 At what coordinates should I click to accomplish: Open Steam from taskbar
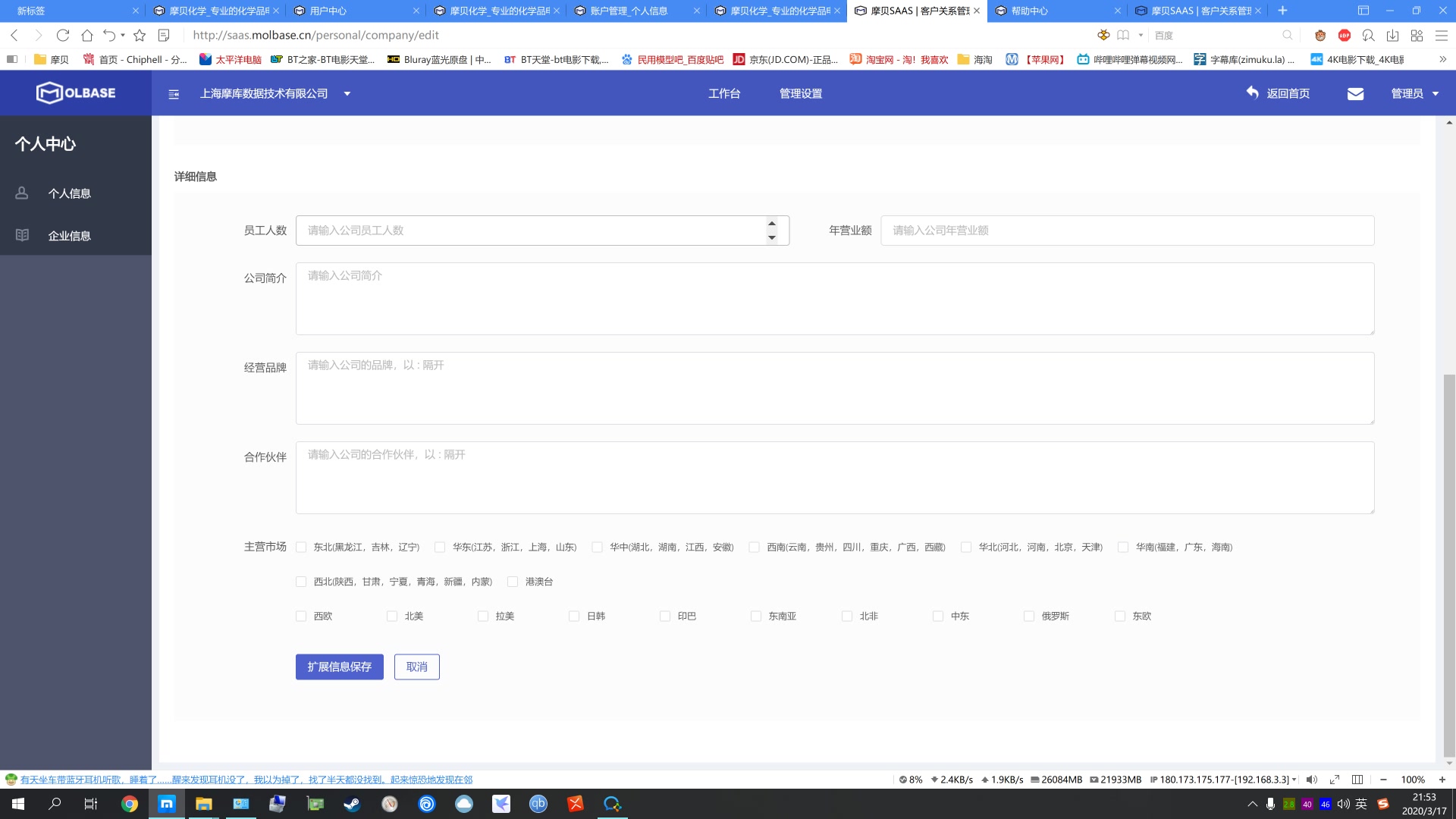(x=352, y=804)
